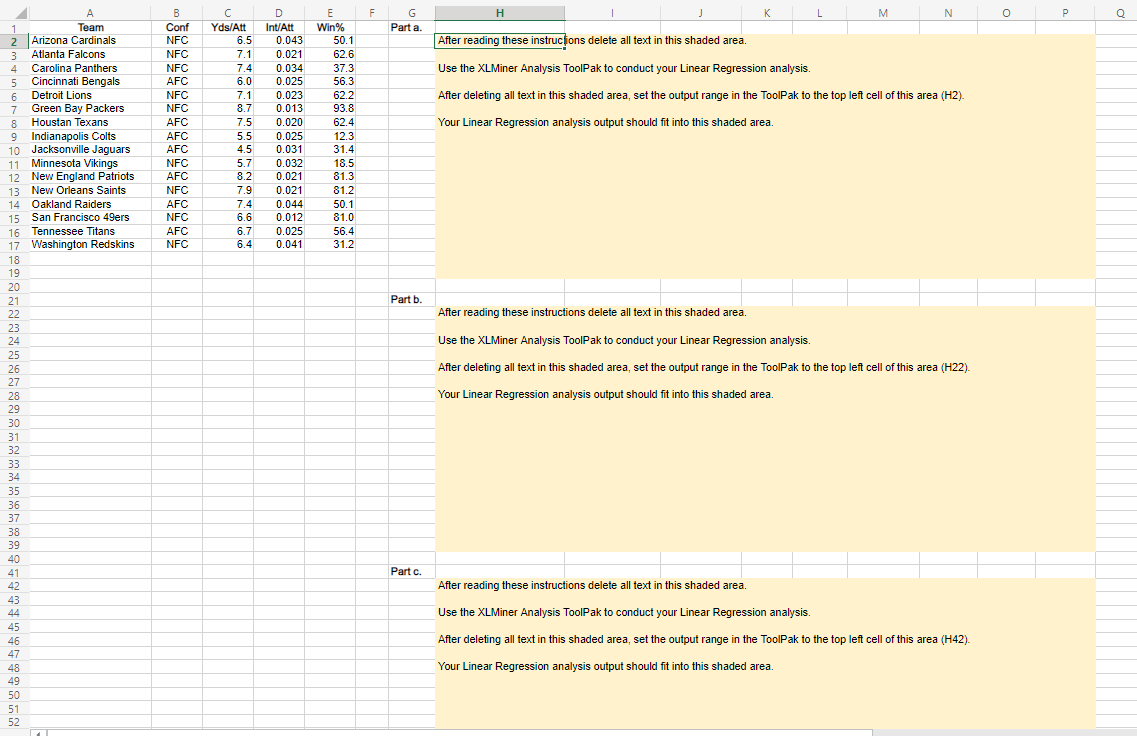
Task: Click the Select All triangle corner
Action: click(20, 13)
